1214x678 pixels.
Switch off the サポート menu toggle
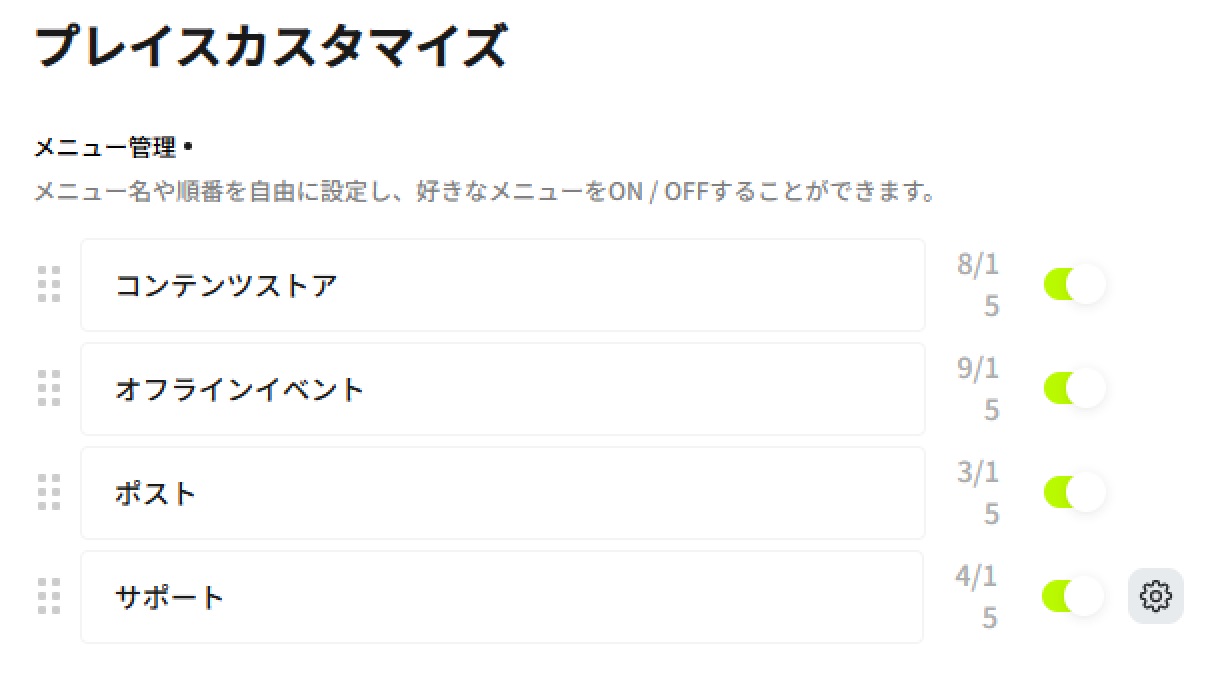1073,596
